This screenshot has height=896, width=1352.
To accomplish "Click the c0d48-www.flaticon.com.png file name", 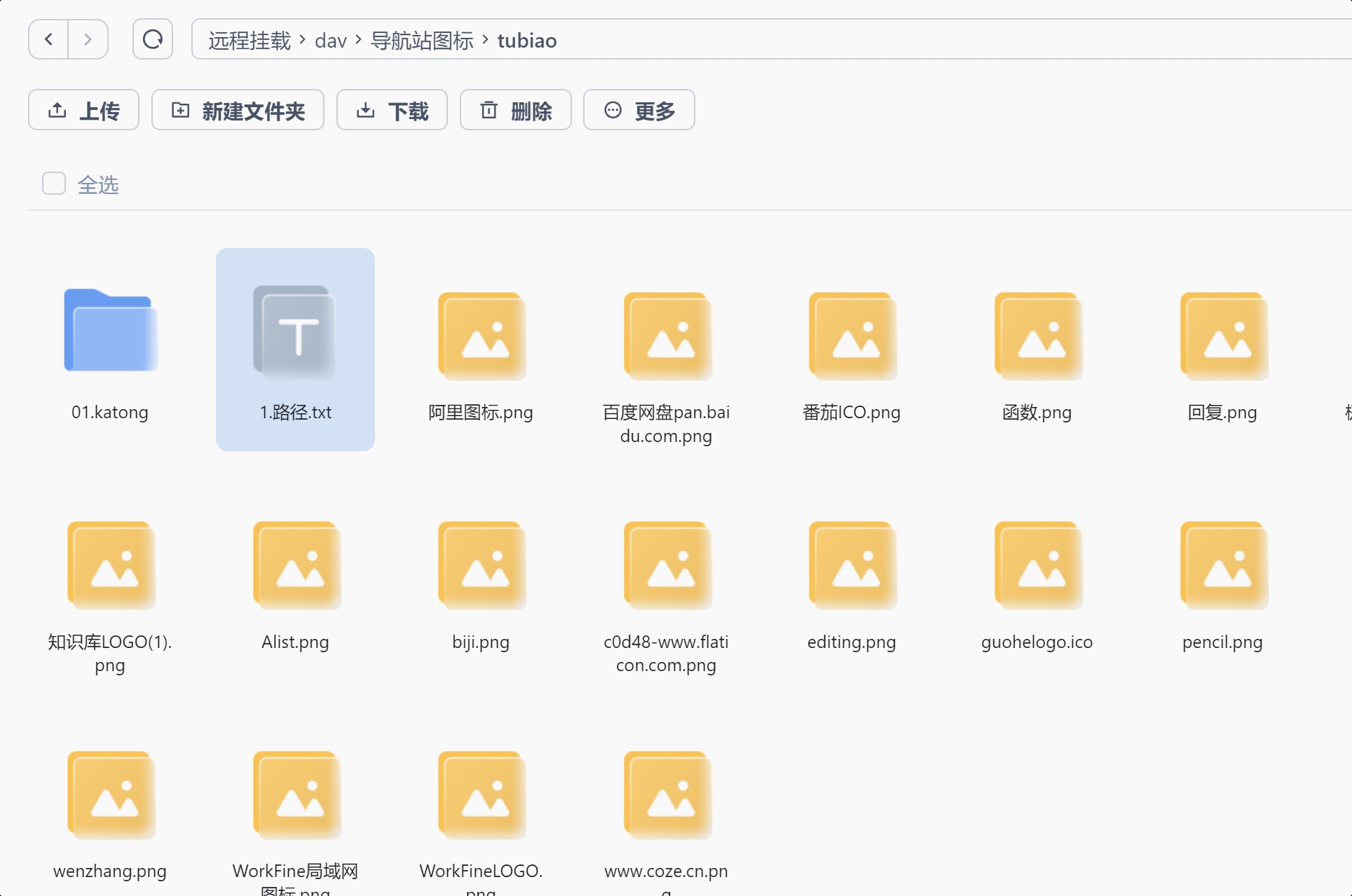I will click(x=666, y=654).
